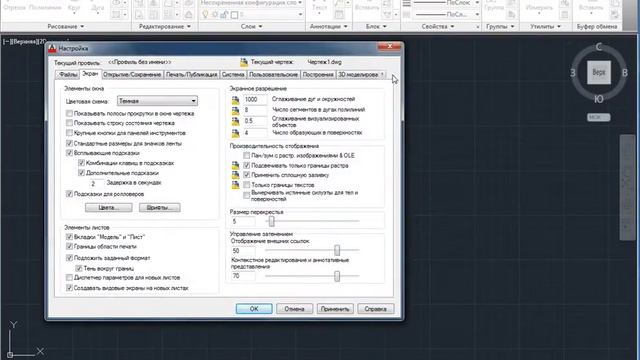Screen dimensions: 640x360
Task: Click drawing icon beside arc smoothness value 1000
Action: [235, 100]
